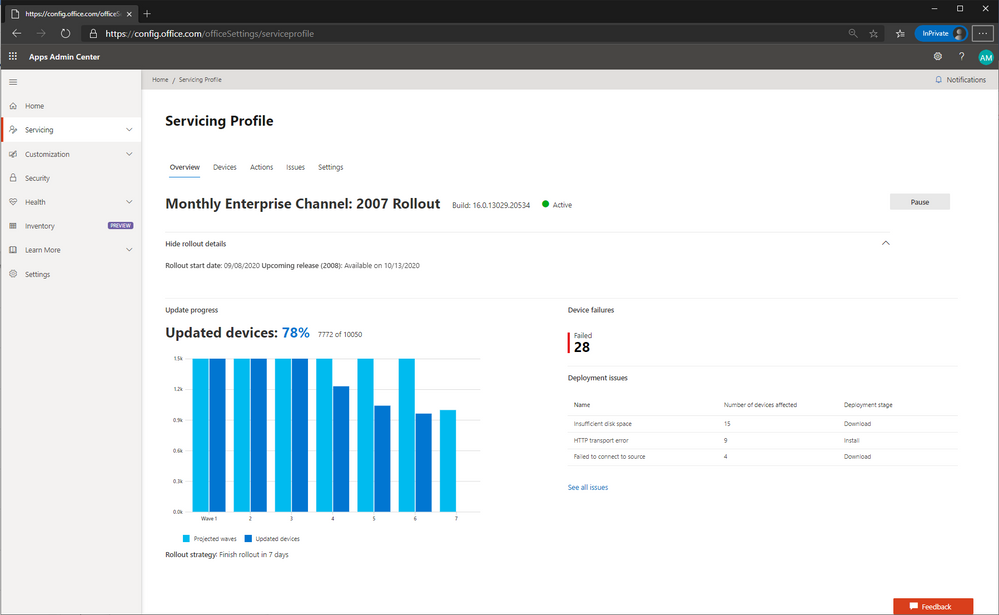
Task: Switch to the Devices tab
Action: 224,167
